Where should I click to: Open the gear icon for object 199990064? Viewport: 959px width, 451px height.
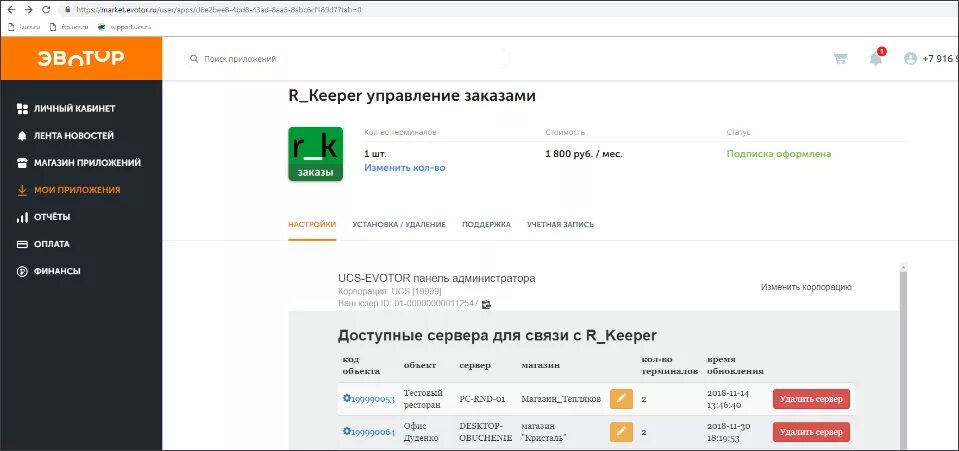[347, 431]
